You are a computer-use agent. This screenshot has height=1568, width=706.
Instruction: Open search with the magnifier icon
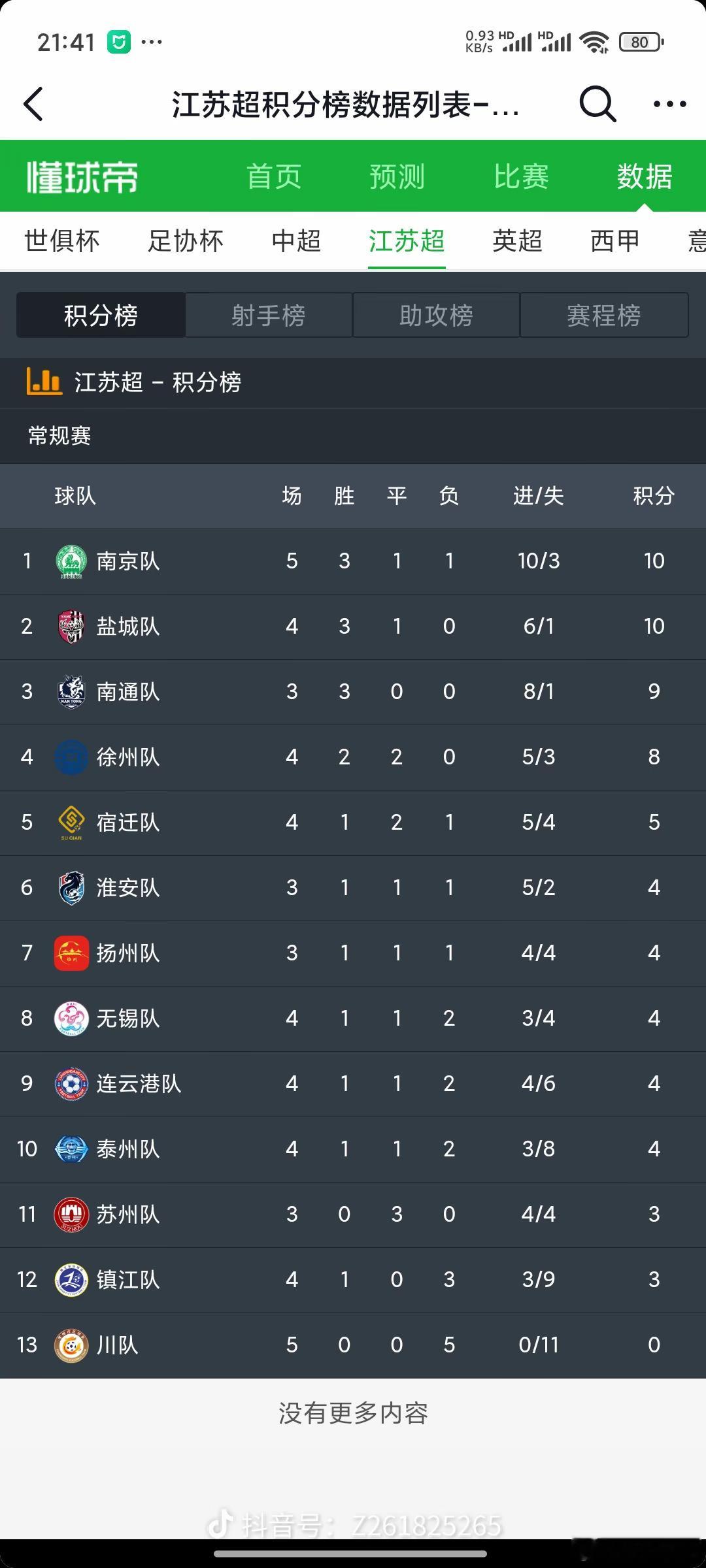click(597, 104)
